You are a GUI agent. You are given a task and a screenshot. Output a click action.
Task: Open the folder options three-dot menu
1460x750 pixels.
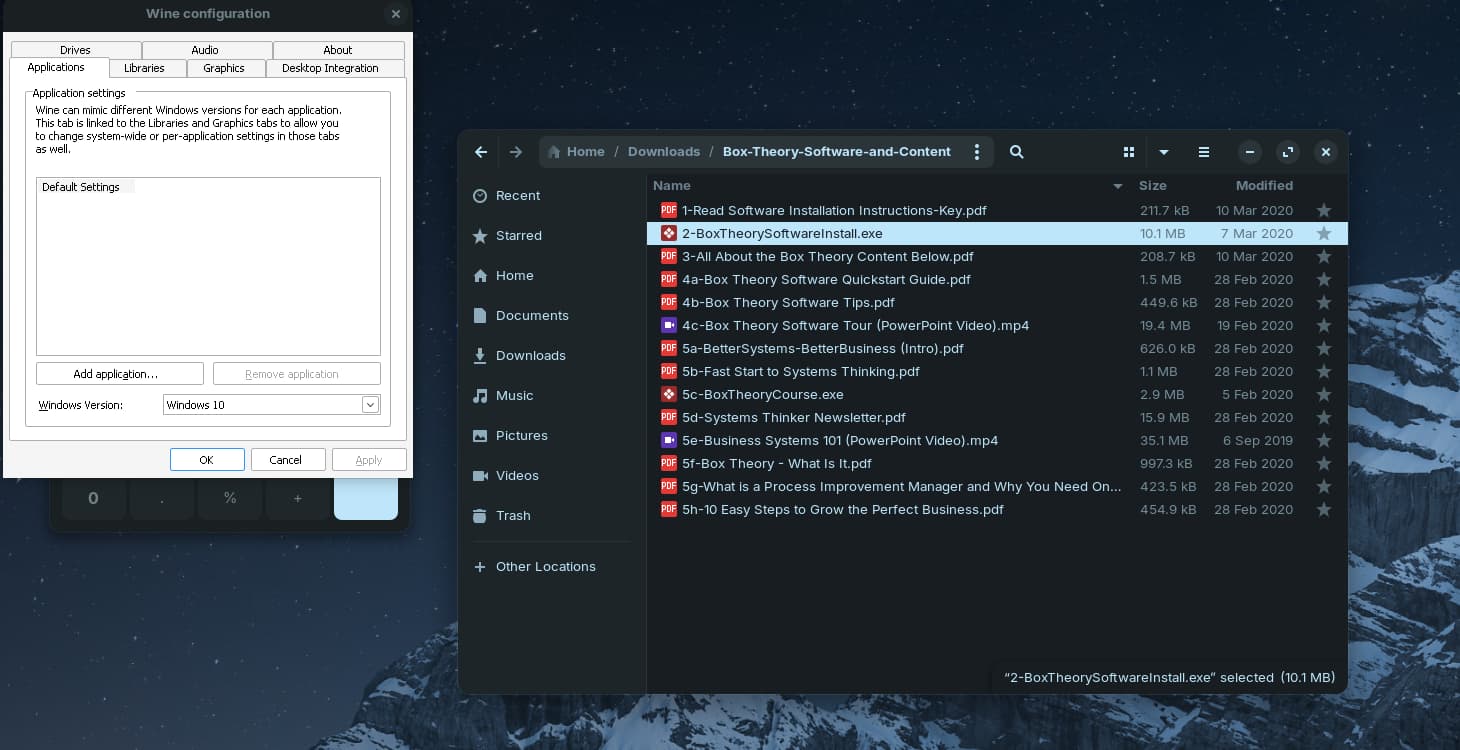coord(977,152)
